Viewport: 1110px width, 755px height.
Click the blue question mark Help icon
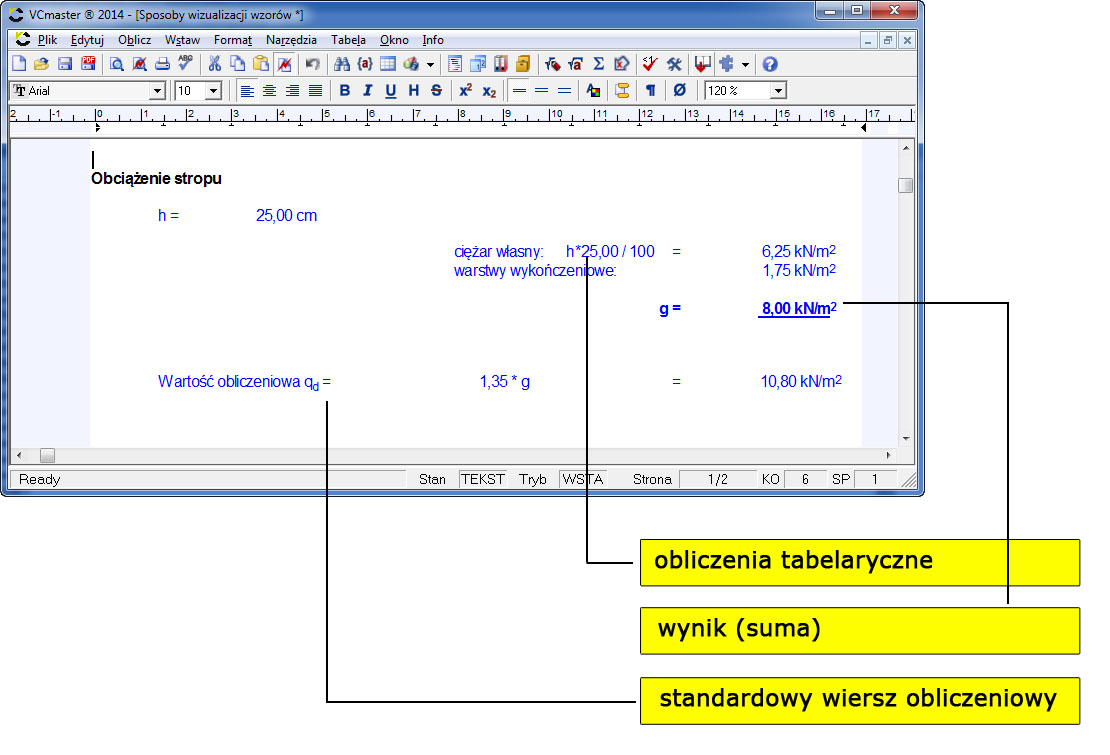pyautogui.click(x=769, y=64)
